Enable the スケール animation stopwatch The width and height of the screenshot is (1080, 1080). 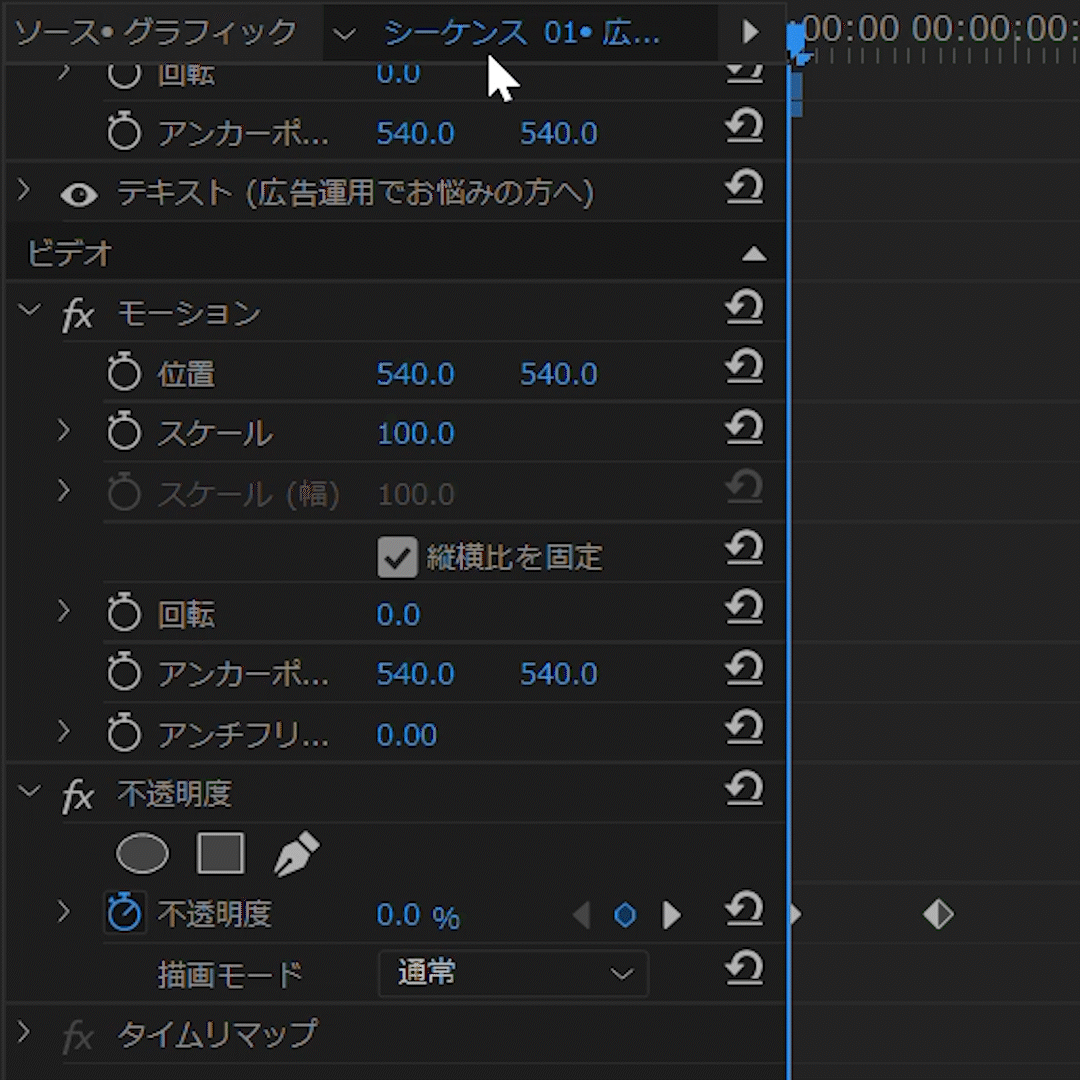click(124, 433)
